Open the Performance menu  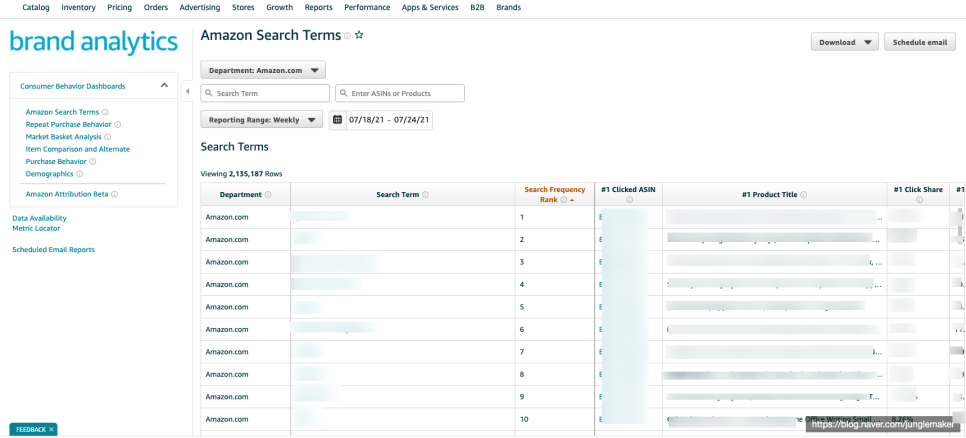[x=367, y=7]
